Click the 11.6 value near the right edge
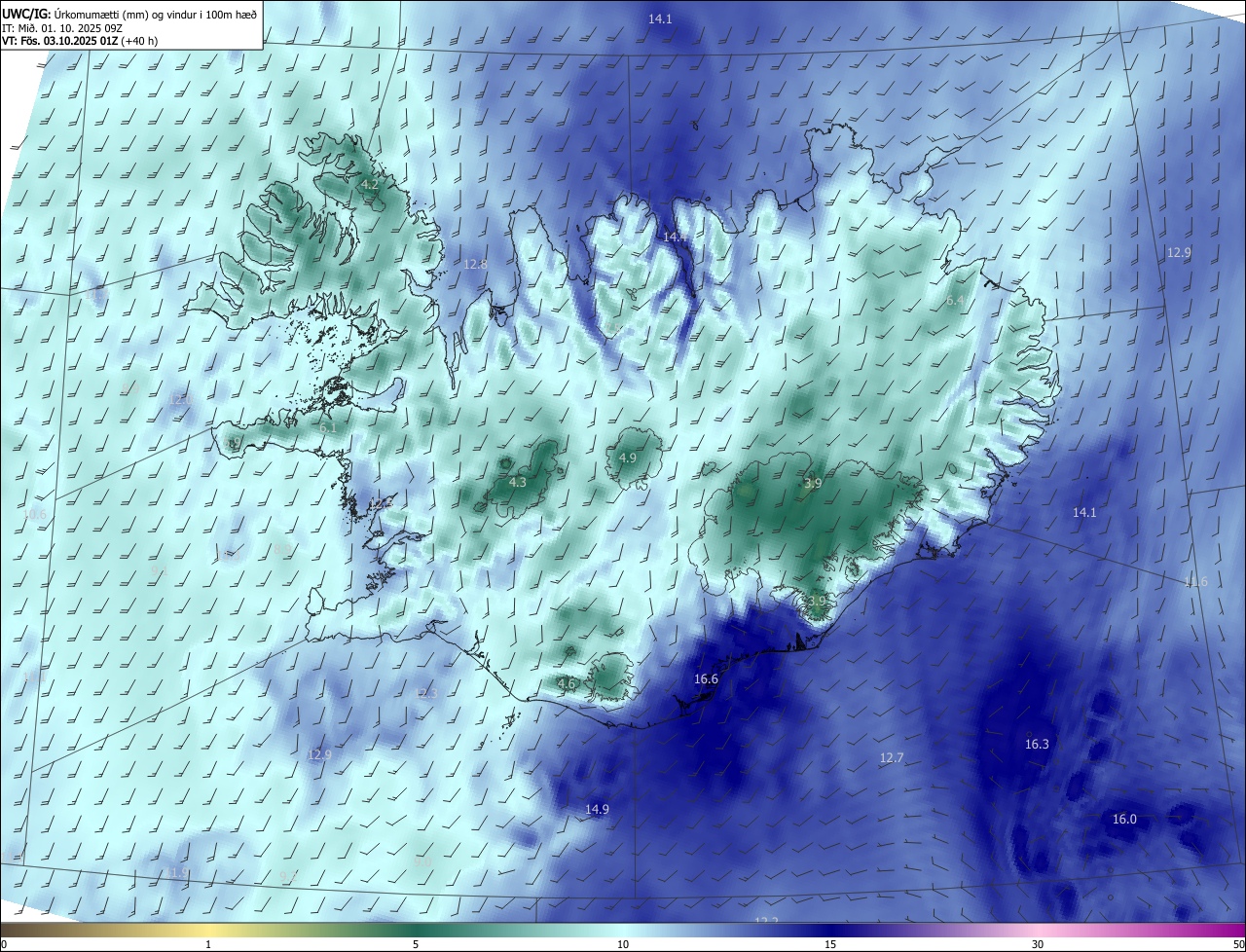 [x=1195, y=582]
